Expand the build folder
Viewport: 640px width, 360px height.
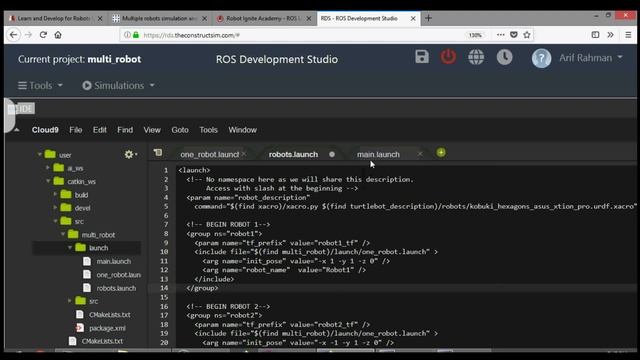click(x=55, y=194)
